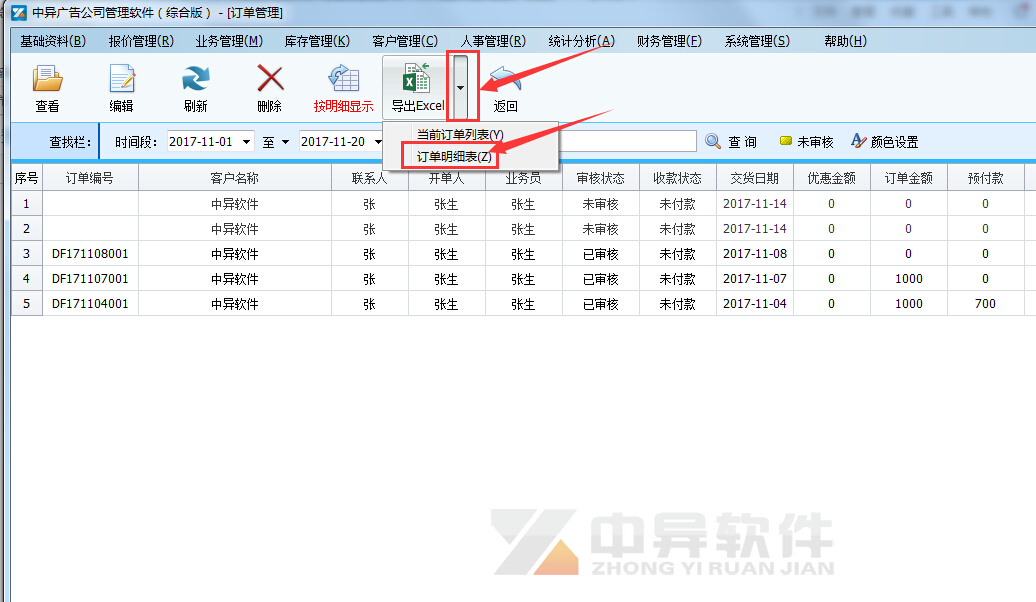Click 订单金额 1000 in row DF171107001
The width and height of the screenshot is (1036, 602).
pos(908,279)
